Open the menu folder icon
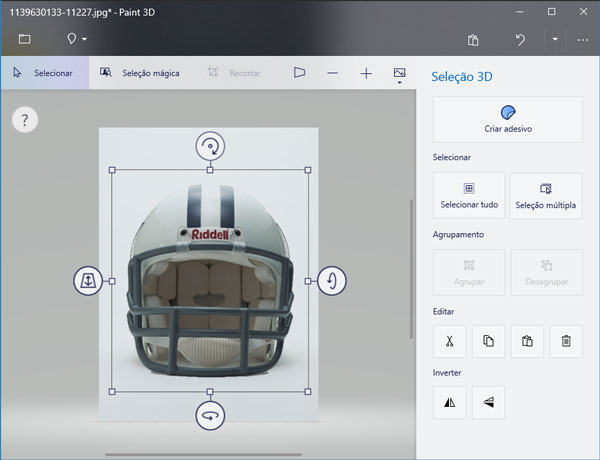This screenshot has width=600, height=460. tap(24, 39)
